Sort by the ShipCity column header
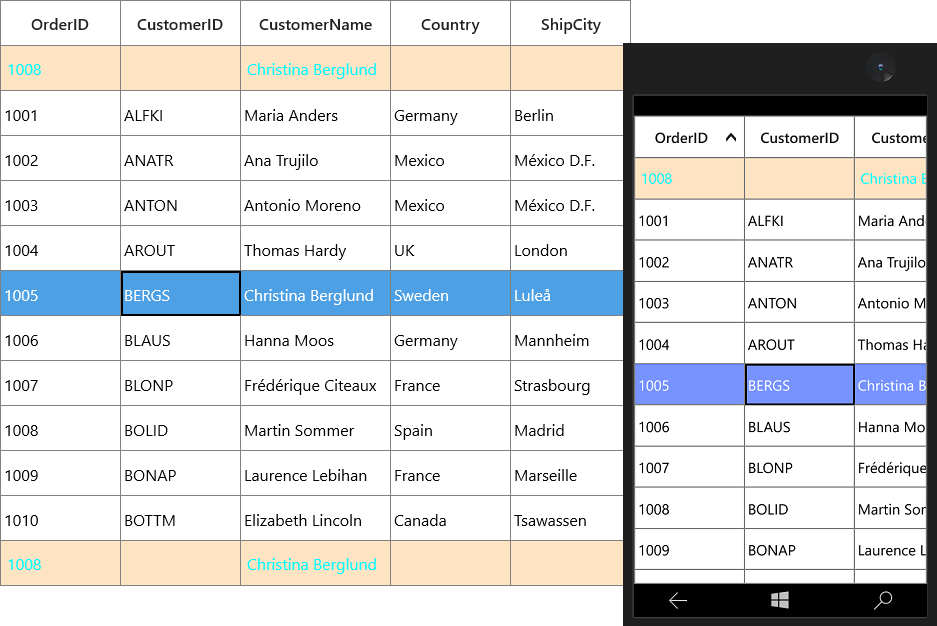This screenshot has width=937, height=626. point(570,24)
